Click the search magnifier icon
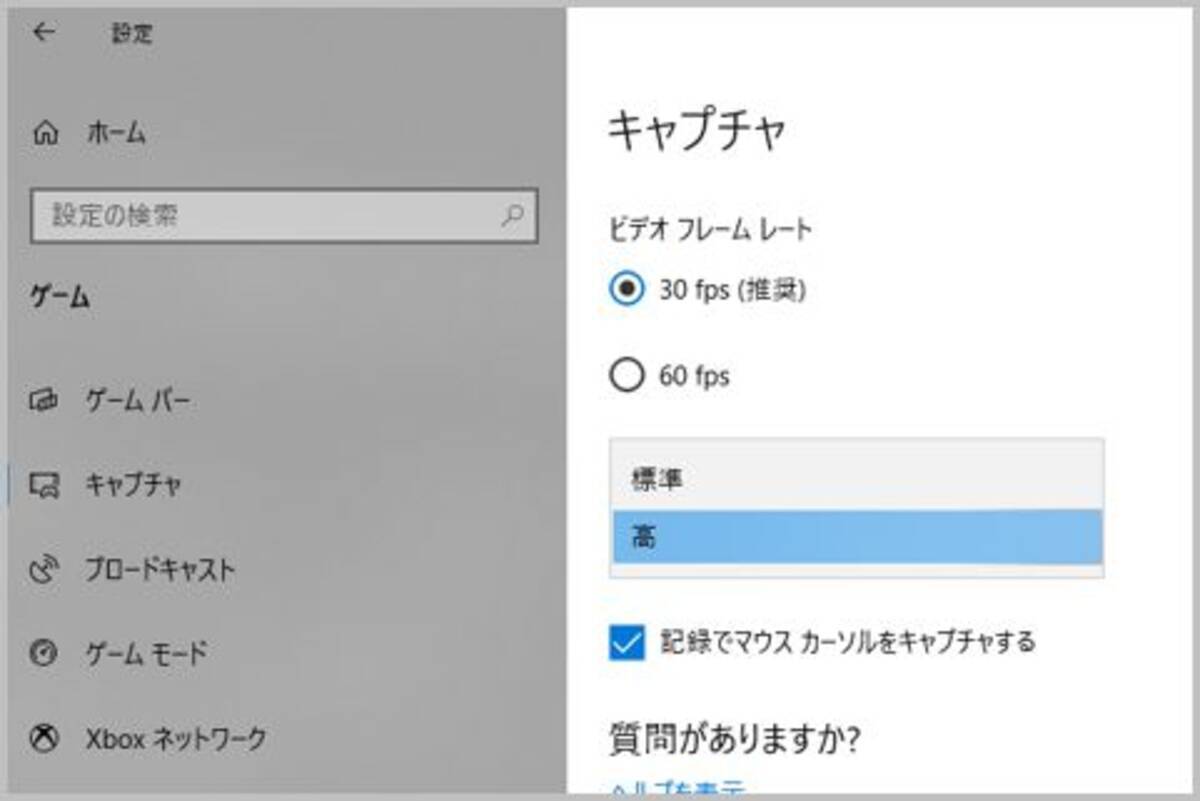The image size is (1200, 801). pyautogui.click(x=512, y=215)
